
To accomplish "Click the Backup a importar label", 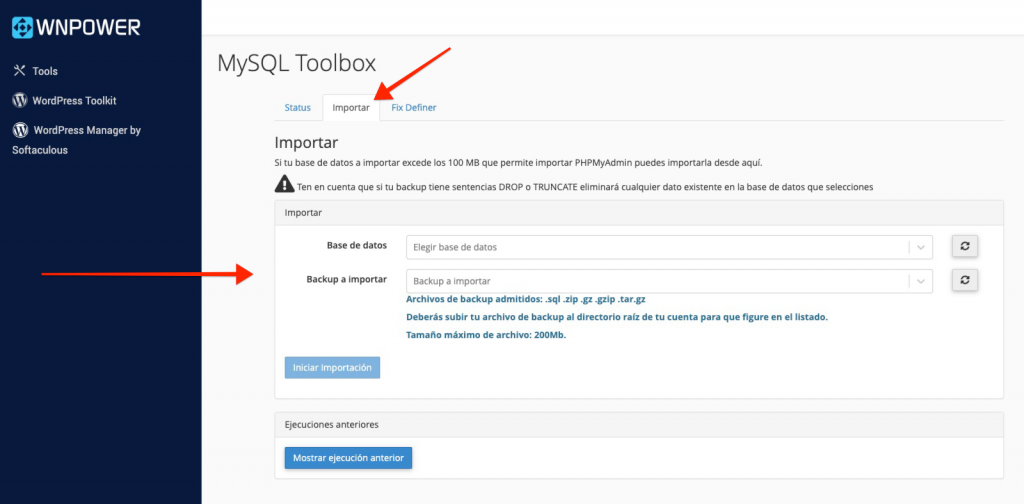I will pos(347,279).
